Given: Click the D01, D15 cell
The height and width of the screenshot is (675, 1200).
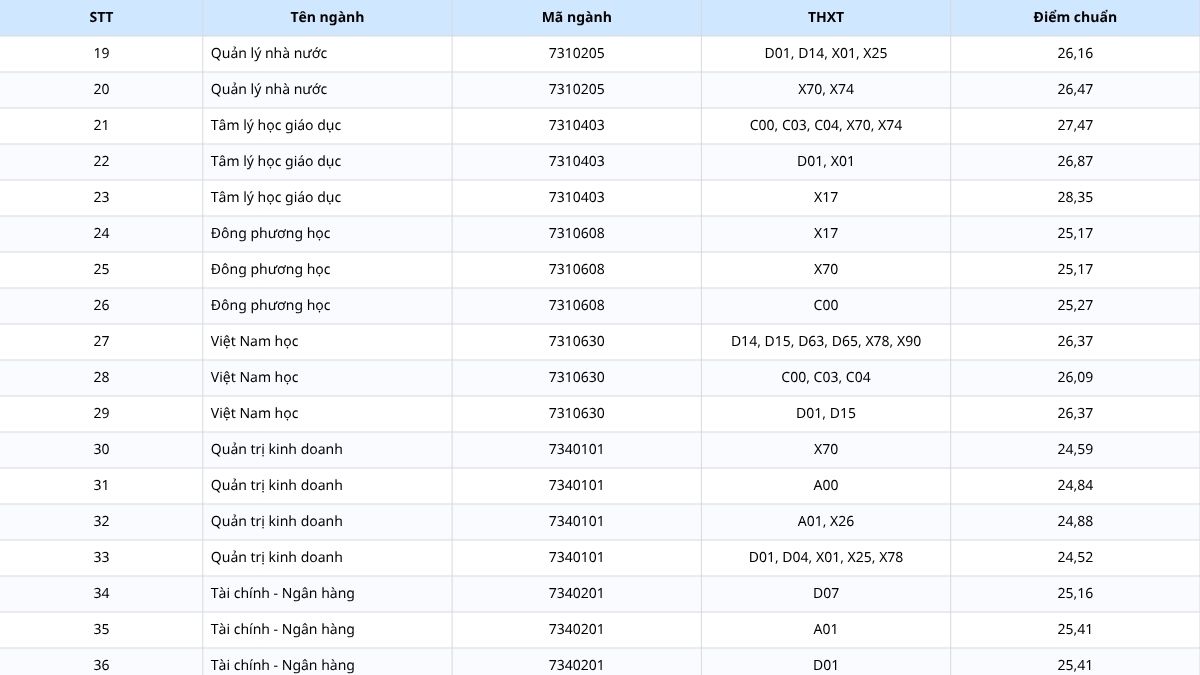Looking at the screenshot, I should (825, 413).
